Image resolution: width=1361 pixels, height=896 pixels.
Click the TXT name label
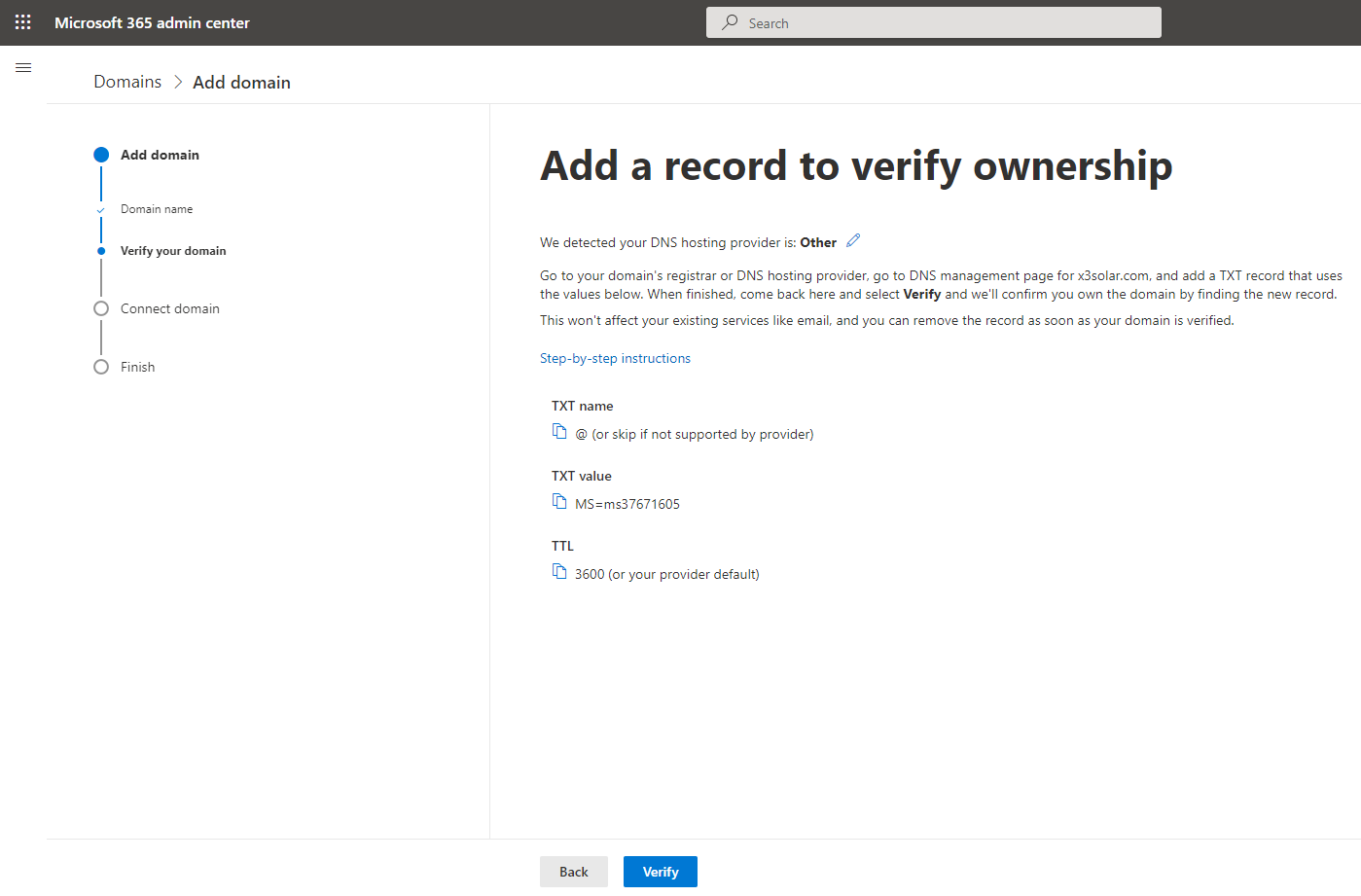582,406
